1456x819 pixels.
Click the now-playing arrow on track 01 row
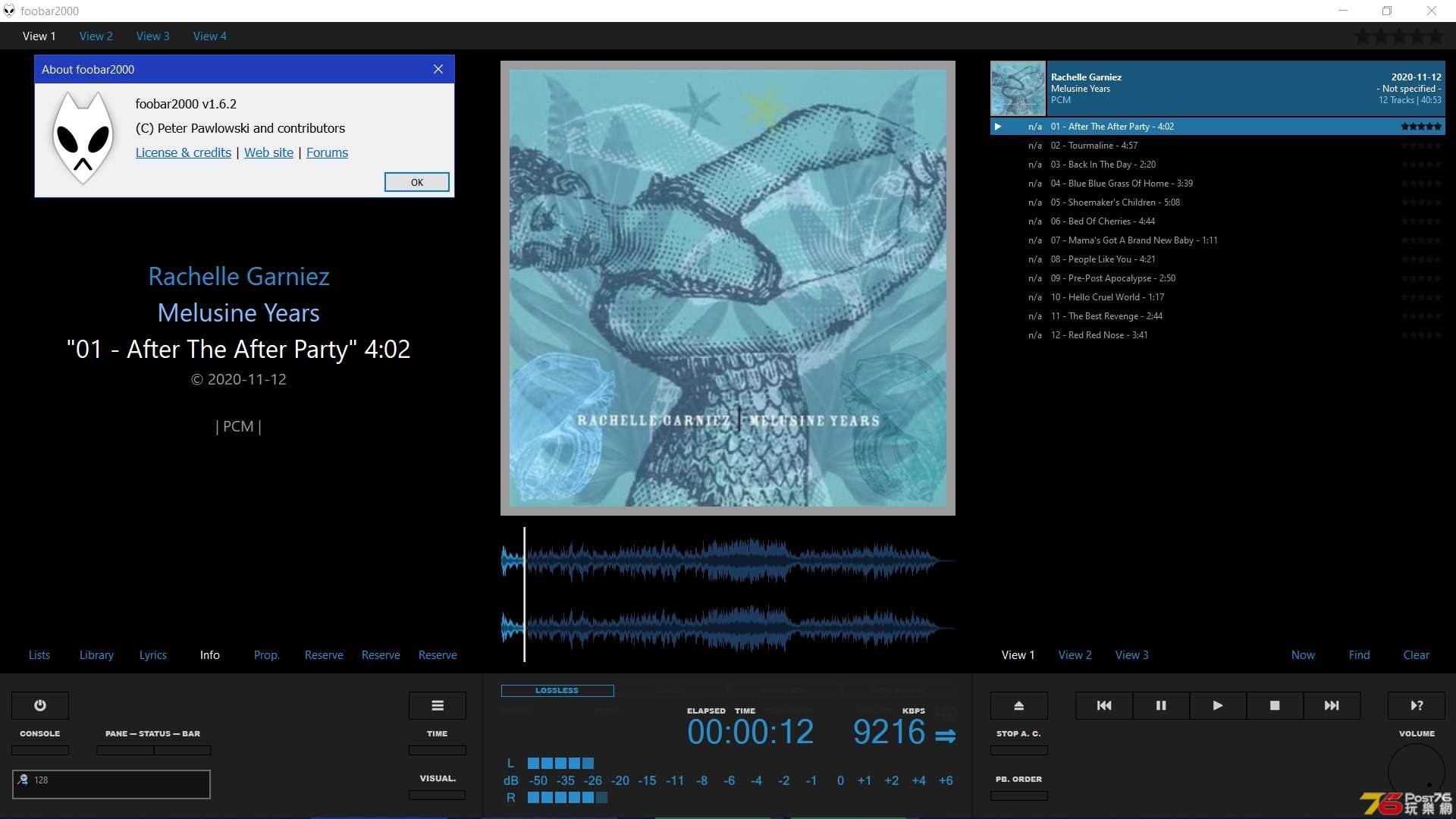click(998, 127)
